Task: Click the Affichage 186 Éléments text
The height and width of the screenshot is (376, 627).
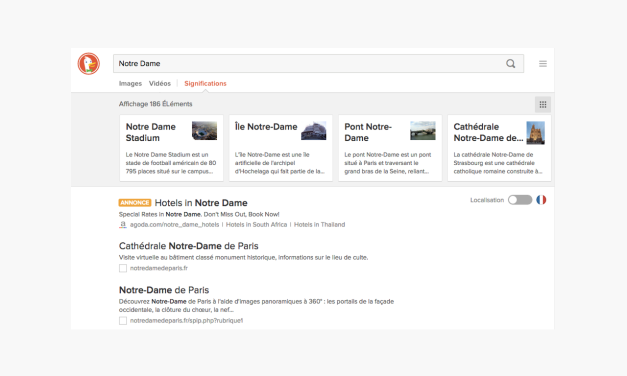Action: pyautogui.click(x=156, y=104)
